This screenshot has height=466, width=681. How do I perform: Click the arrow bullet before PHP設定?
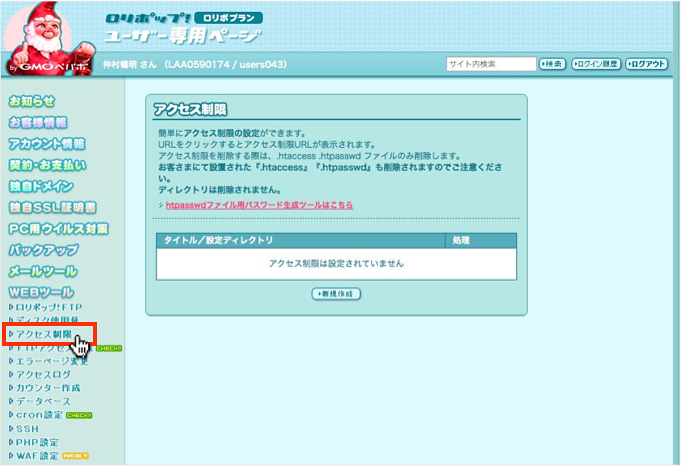[x=11, y=442]
